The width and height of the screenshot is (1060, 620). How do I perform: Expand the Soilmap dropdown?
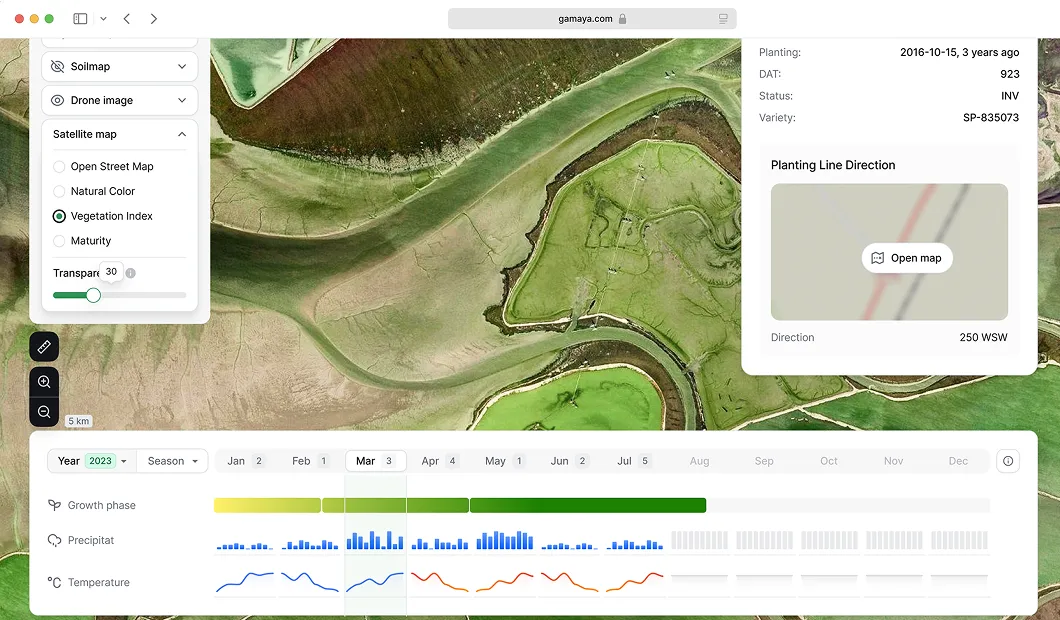pos(181,66)
